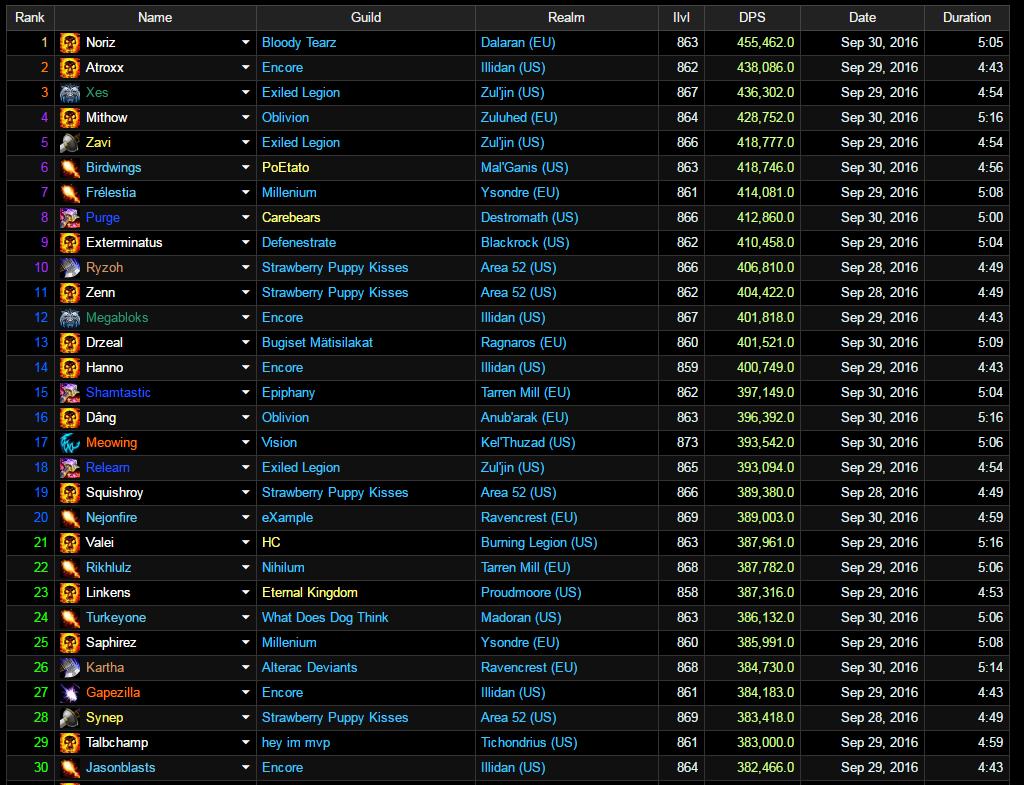Image resolution: width=1024 pixels, height=785 pixels.
Task: Click the arcane icon beside Gapezilla
Action: pos(70,693)
